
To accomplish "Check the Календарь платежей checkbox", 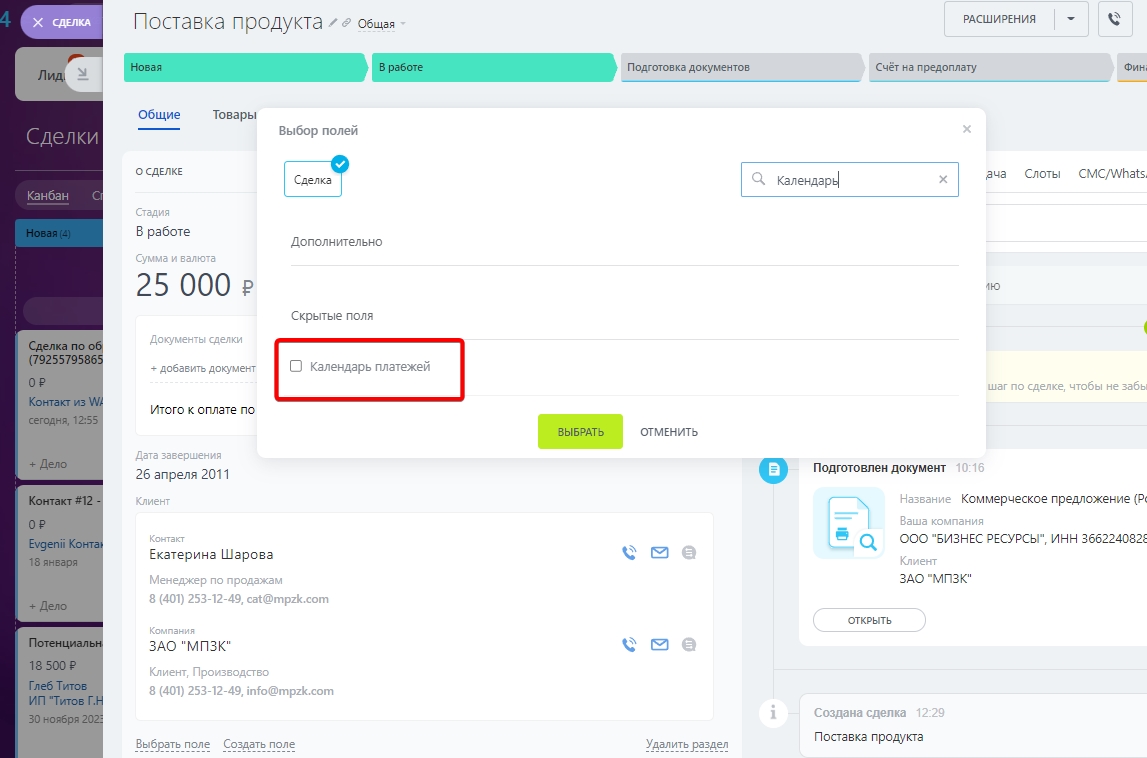I will (296, 366).
